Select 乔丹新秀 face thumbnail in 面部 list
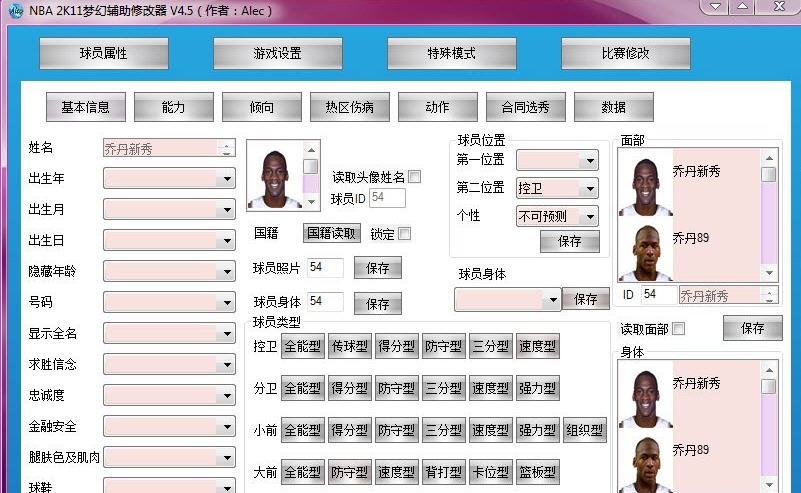Viewport: 801px width, 493px height. point(646,187)
